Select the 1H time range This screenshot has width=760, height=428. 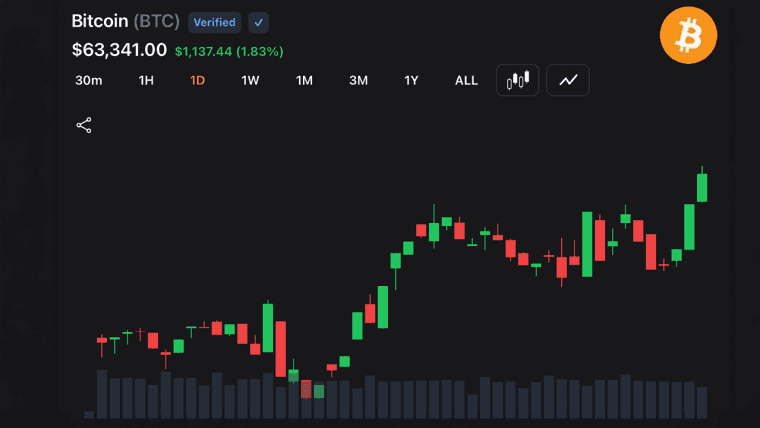146,80
